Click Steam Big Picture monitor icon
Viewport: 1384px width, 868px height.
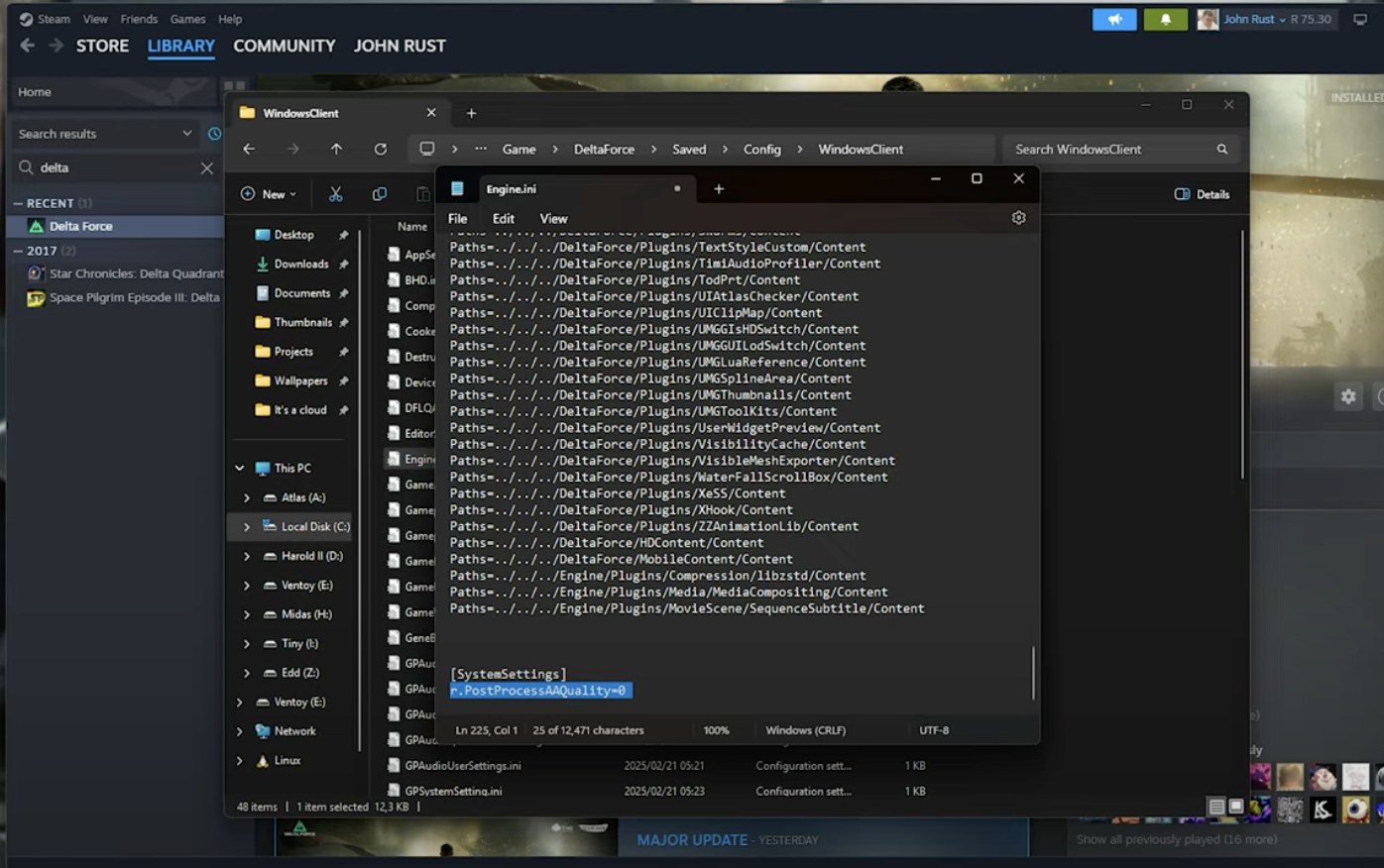1360,19
